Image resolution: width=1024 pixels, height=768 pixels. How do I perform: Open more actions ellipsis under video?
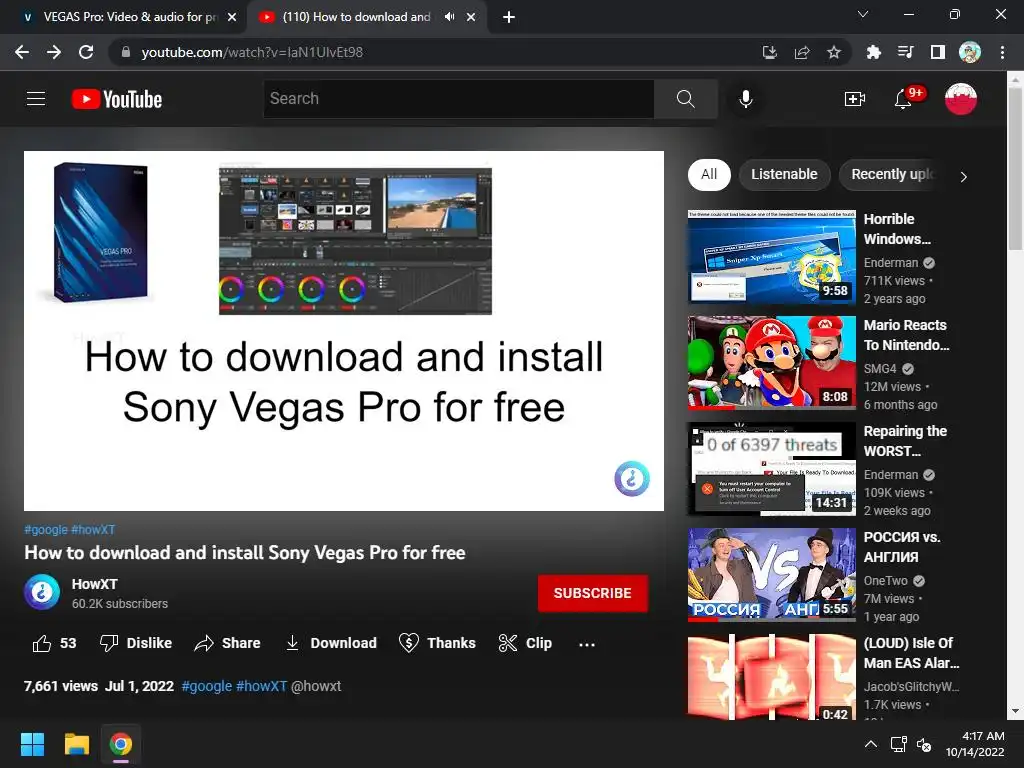click(x=586, y=645)
